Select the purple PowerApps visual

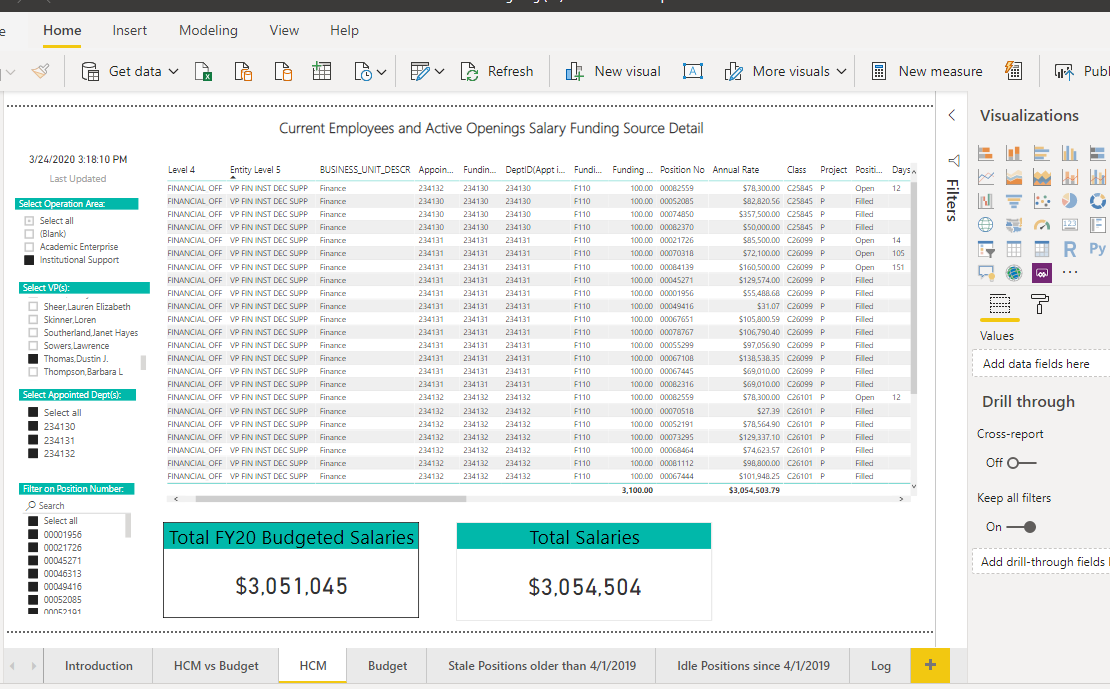tap(1041, 273)
